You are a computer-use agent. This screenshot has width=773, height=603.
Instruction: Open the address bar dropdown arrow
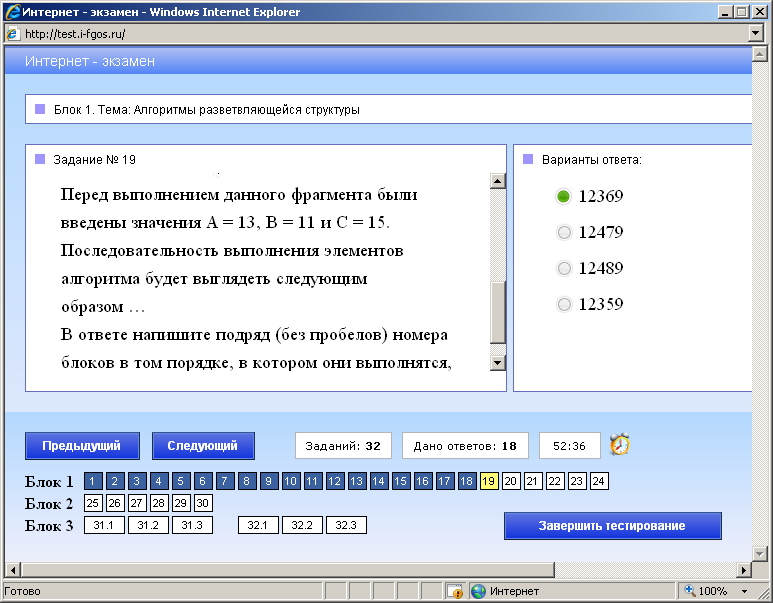coord(755,34)
